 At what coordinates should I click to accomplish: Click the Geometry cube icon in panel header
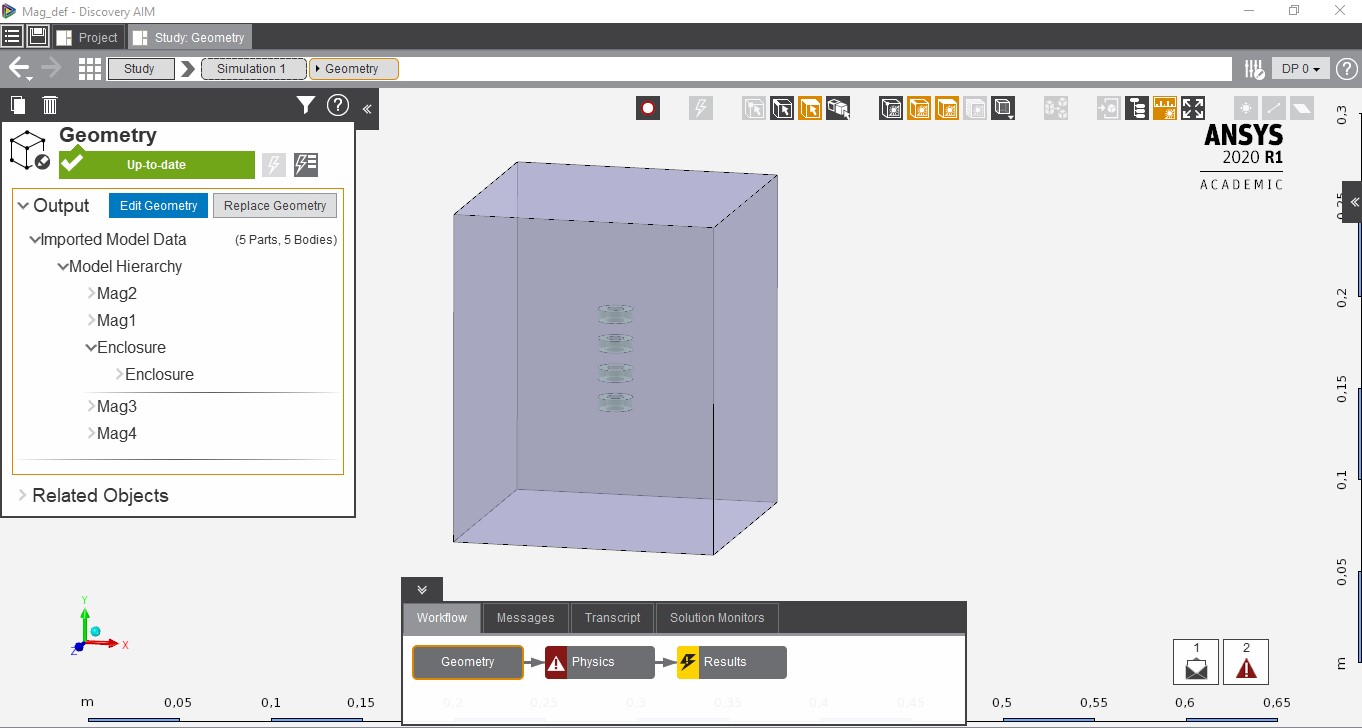click(30, 151)
